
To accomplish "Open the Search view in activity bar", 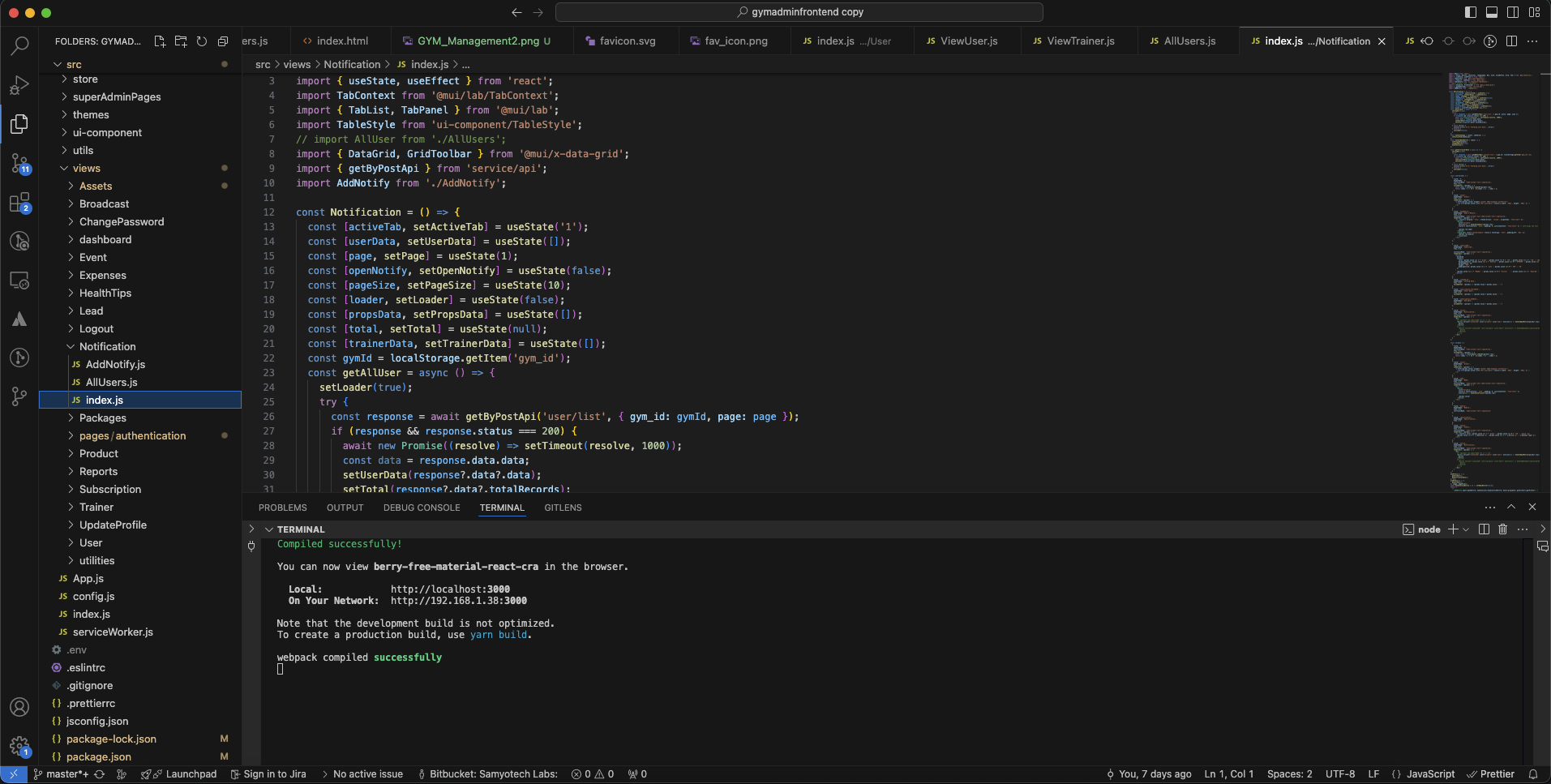I will (19, 46).
